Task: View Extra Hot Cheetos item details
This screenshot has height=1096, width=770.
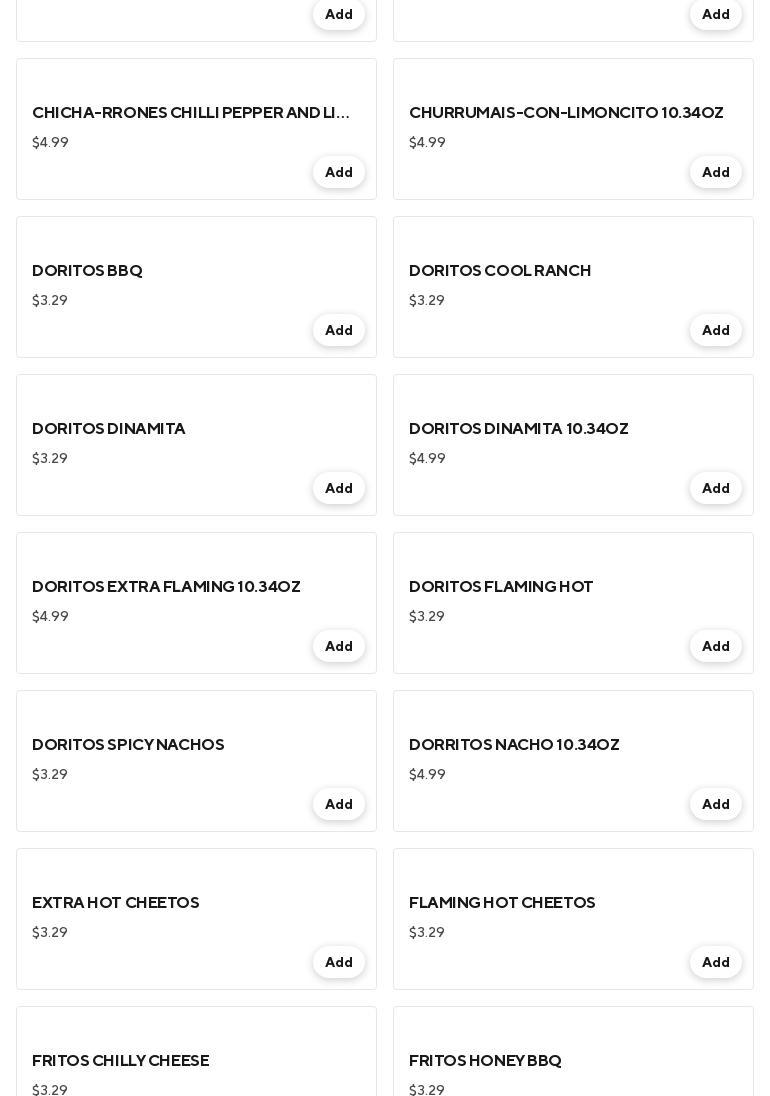Action: pyautogui.click(x=116, y=903)
